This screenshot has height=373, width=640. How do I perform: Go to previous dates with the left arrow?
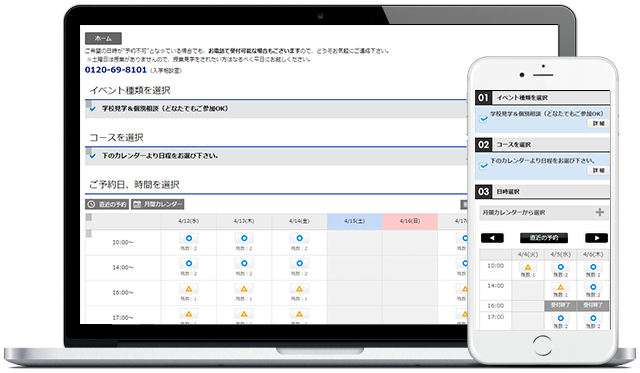(x=492, y=238)
